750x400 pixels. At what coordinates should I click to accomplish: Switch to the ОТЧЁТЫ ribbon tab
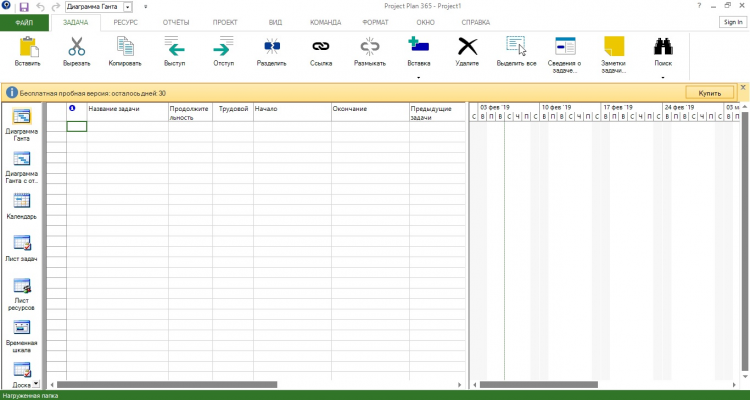coord(176,22)
